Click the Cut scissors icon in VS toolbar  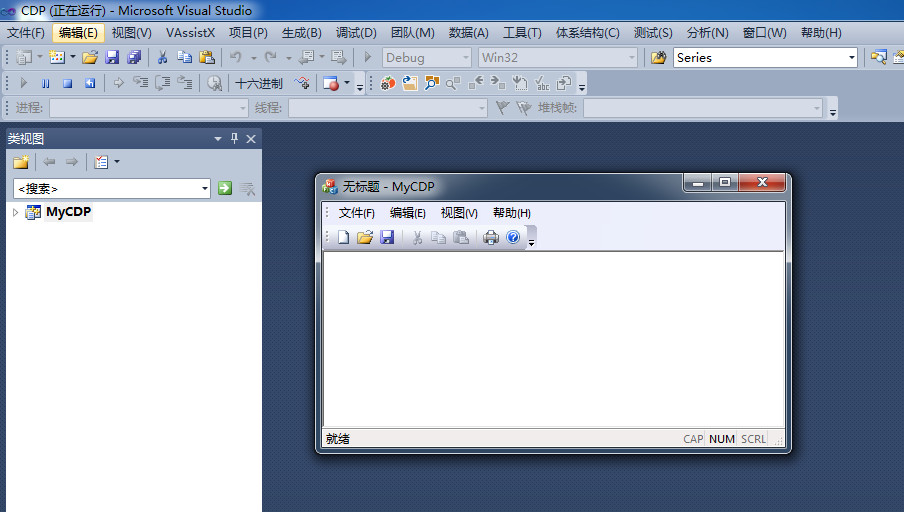pyautogui.click(x=163, y=57)
